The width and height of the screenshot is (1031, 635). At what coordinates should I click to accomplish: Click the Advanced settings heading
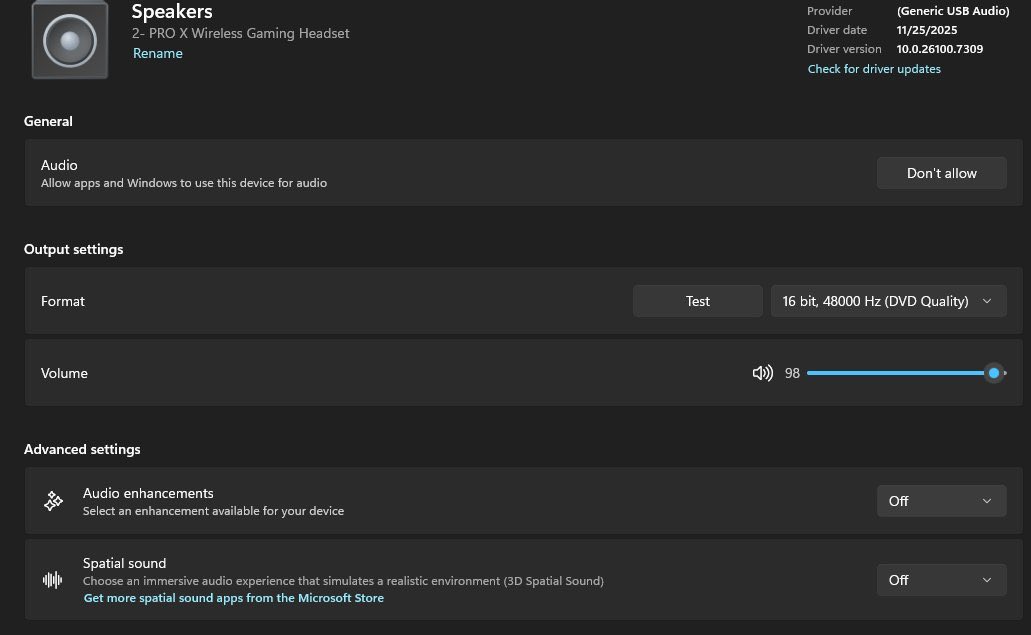(82, 449)
